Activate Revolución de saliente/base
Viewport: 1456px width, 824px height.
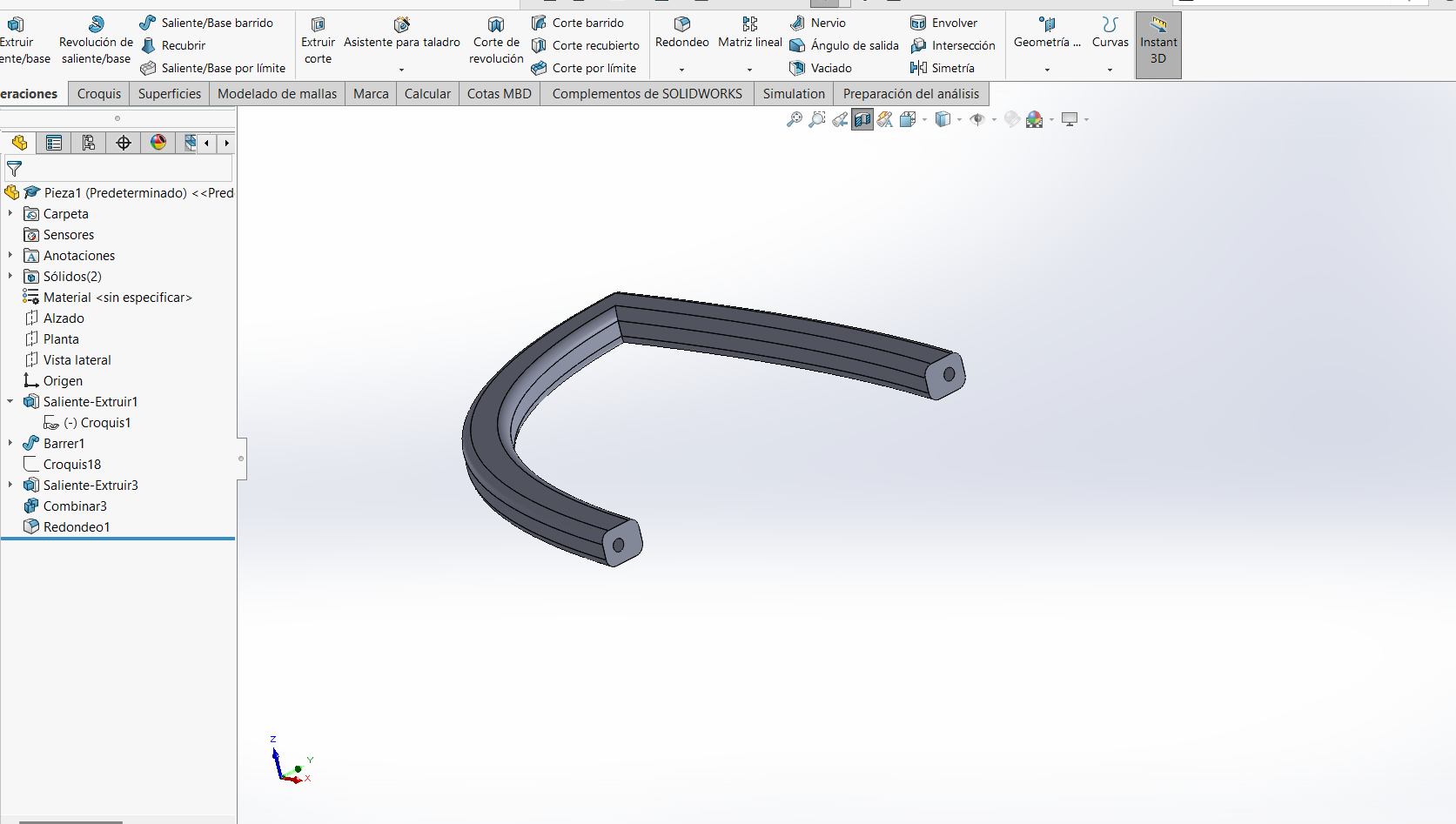pos(96,41)
